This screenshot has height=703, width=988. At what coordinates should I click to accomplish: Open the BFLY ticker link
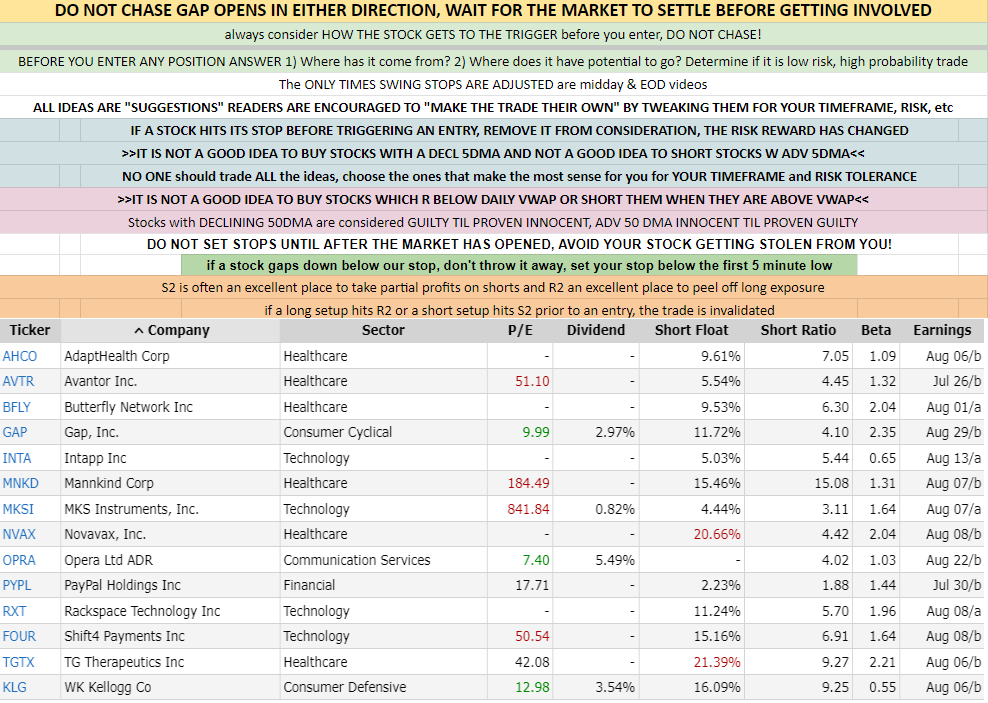(16, 407)
